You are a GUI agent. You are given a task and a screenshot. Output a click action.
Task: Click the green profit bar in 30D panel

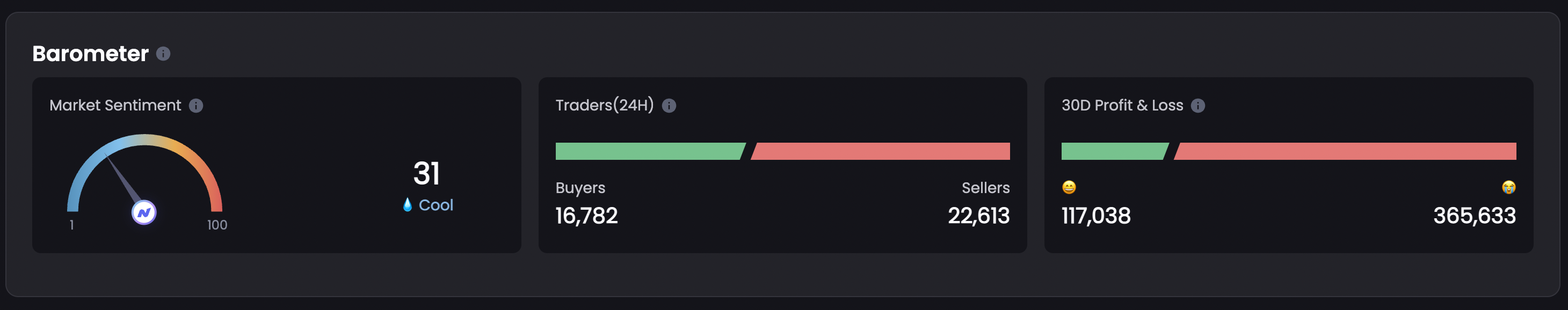[x=1113, y=151]
